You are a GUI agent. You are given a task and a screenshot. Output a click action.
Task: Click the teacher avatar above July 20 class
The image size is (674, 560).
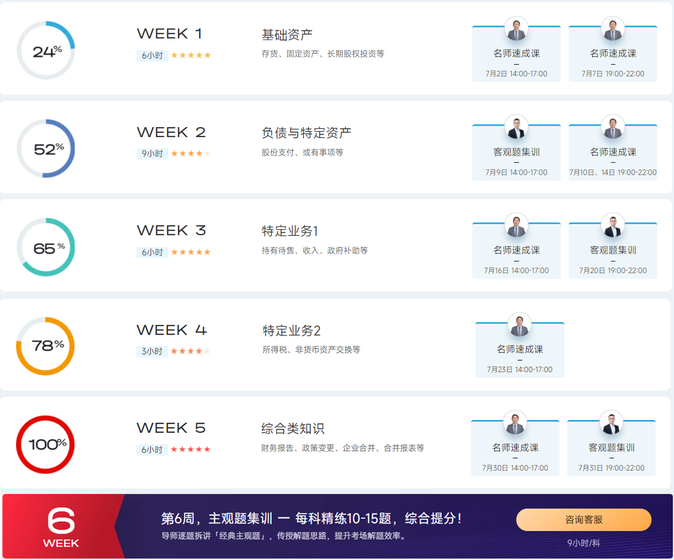pyautogui.click(x=613, y=226)
